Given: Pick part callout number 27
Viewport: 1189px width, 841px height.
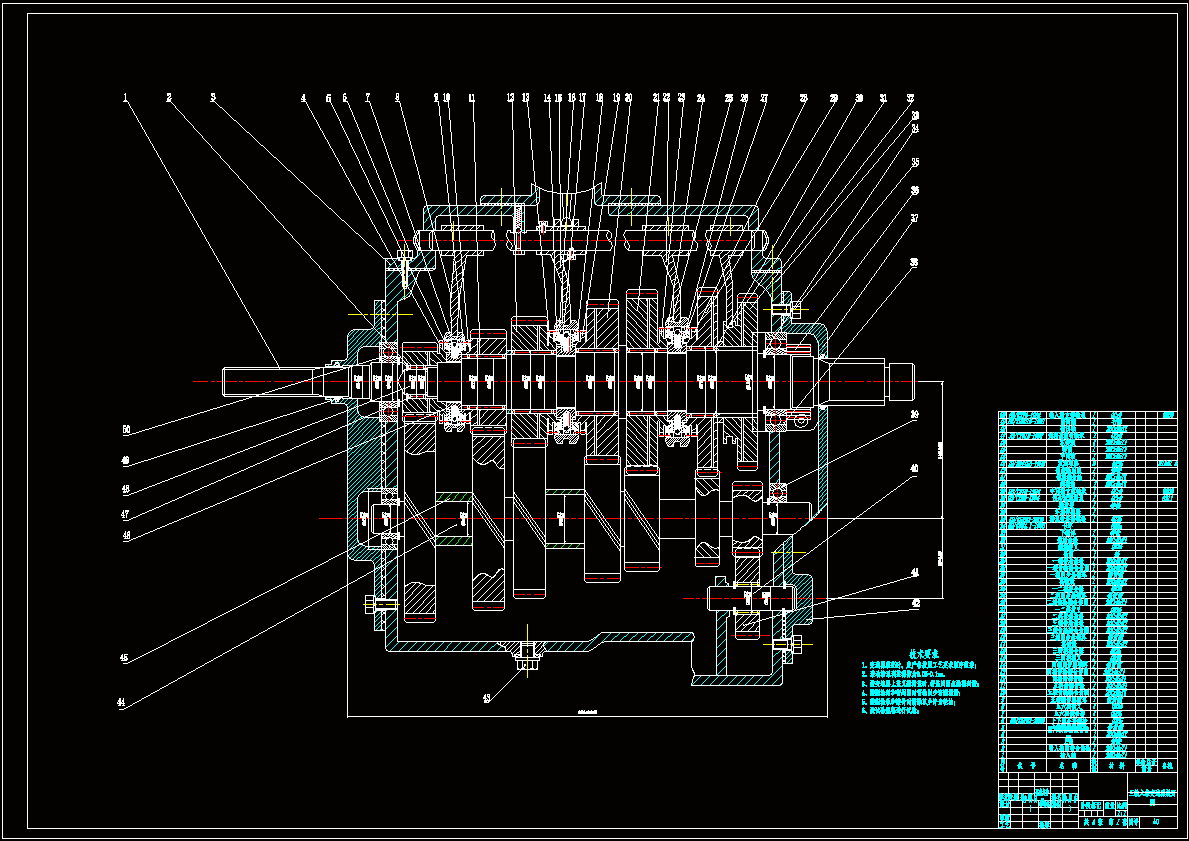Looking at the screenshot, I should [x=764, y=98].
